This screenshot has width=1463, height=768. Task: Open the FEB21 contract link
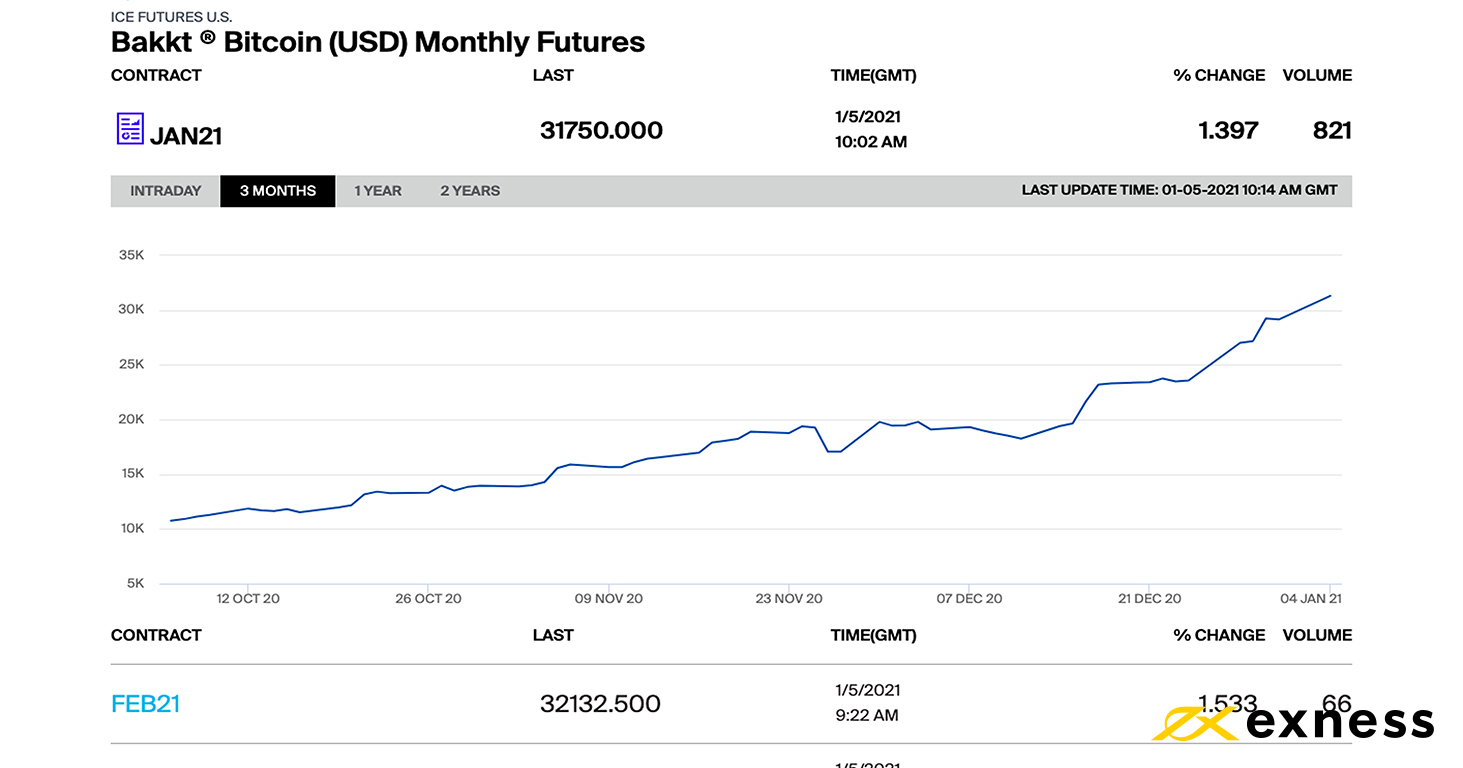(x=145, y=704)
